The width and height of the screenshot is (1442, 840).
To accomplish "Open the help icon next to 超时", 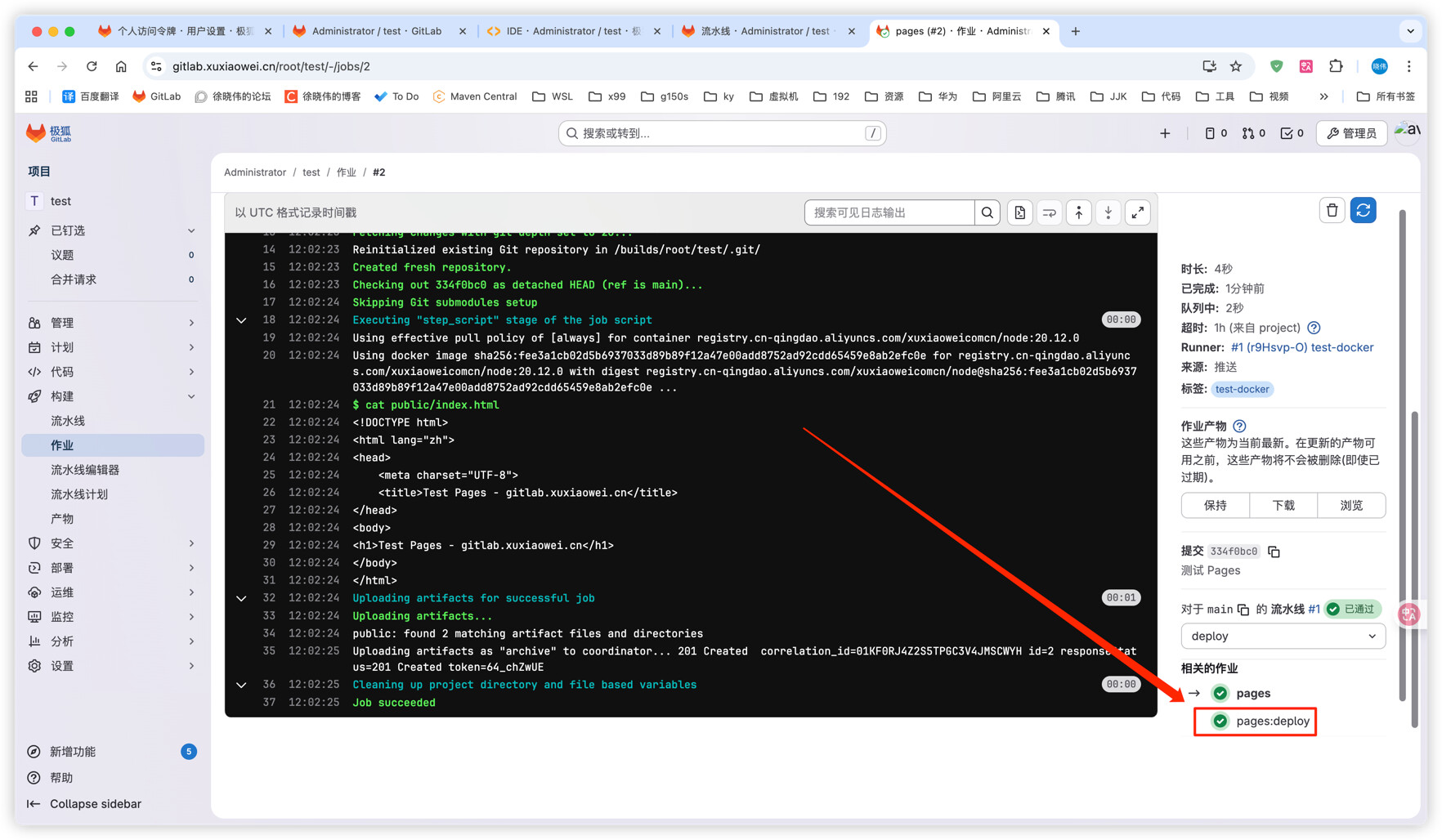I will (x=1314, y=328).
